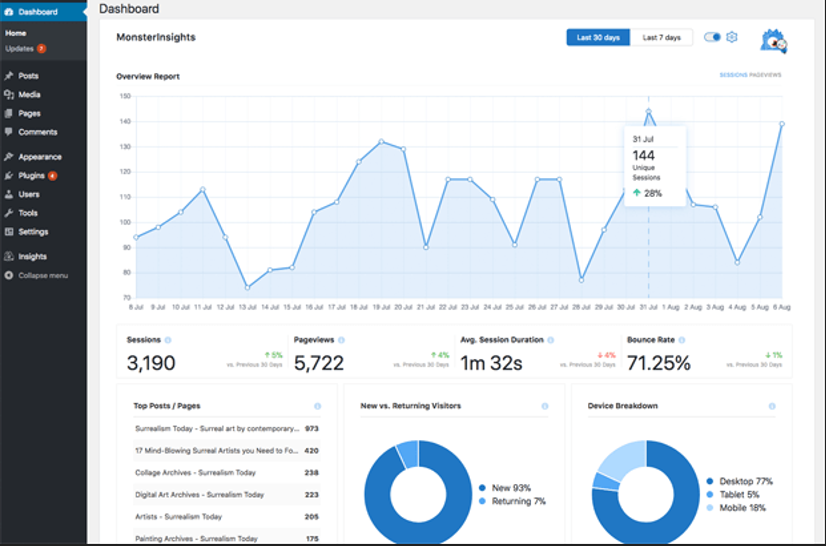Toggle the MonsterInsights overview switch
This screenshot has height=546, width=826.
point(712,37)
